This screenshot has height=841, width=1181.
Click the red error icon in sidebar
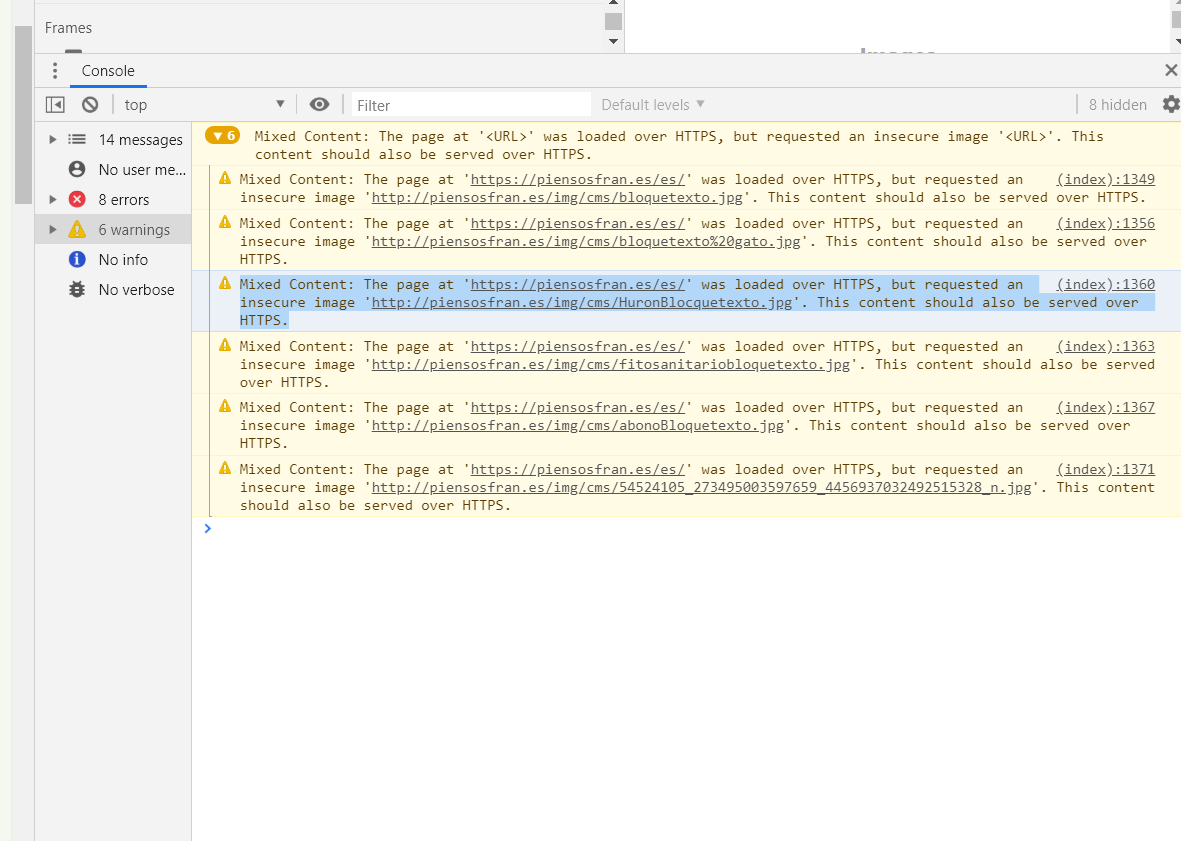[x=77, y=200]
